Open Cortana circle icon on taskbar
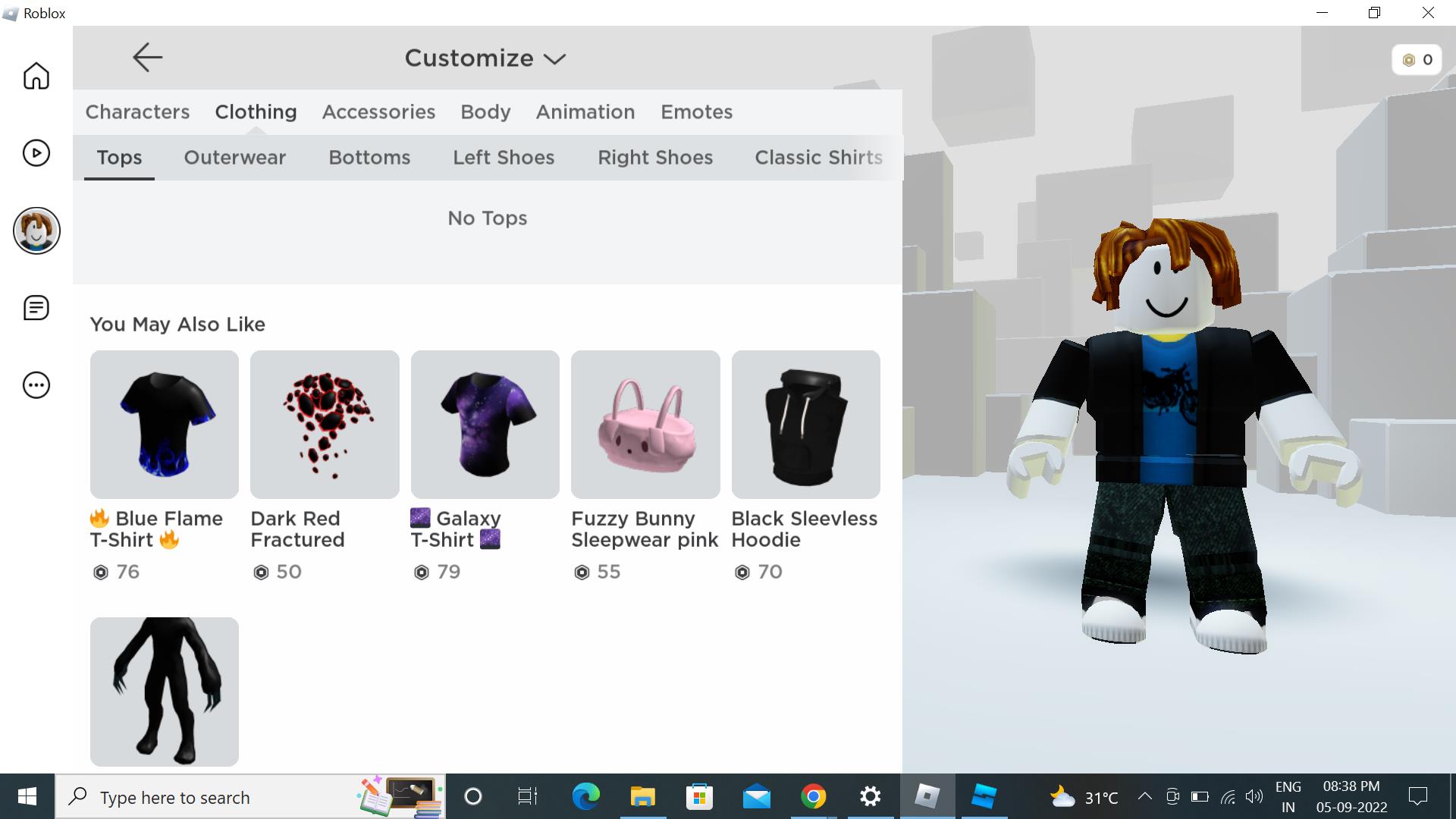The height and width of the screenshot is (819, 1456). coord(472,796)
